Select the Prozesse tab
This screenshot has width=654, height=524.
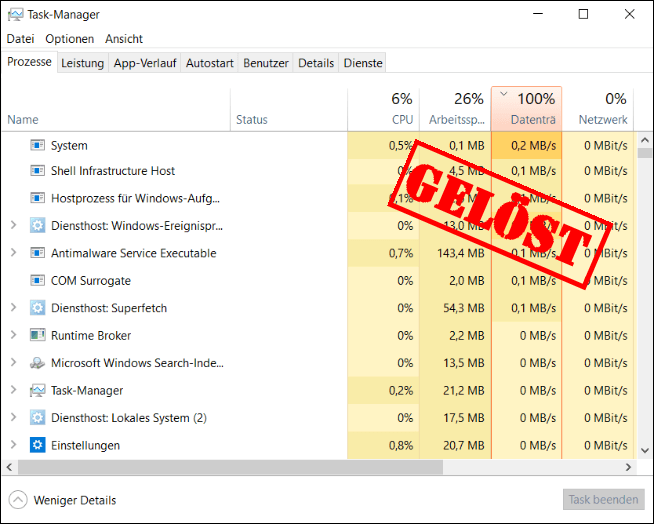(x=29, y=62)
